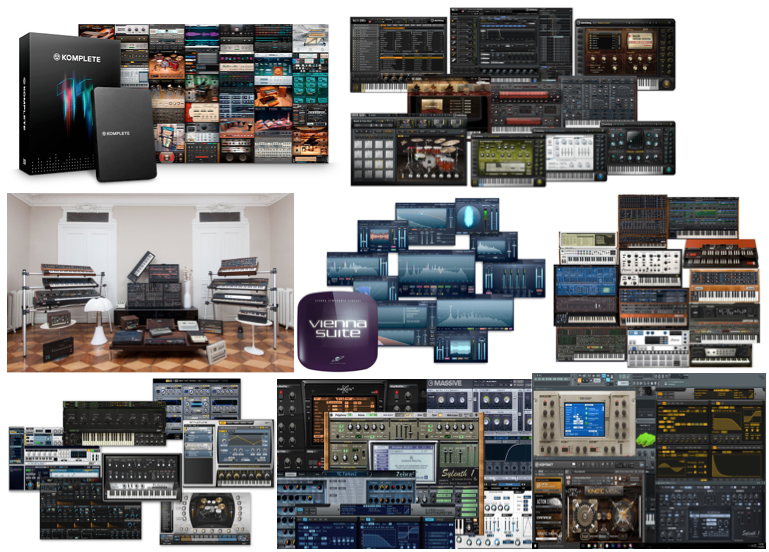Image resolution: width=769 pixels, height=552 pixels.
Task: Click the KONTAKT header label
Action: pyautogui.click(x=546, y=464)
